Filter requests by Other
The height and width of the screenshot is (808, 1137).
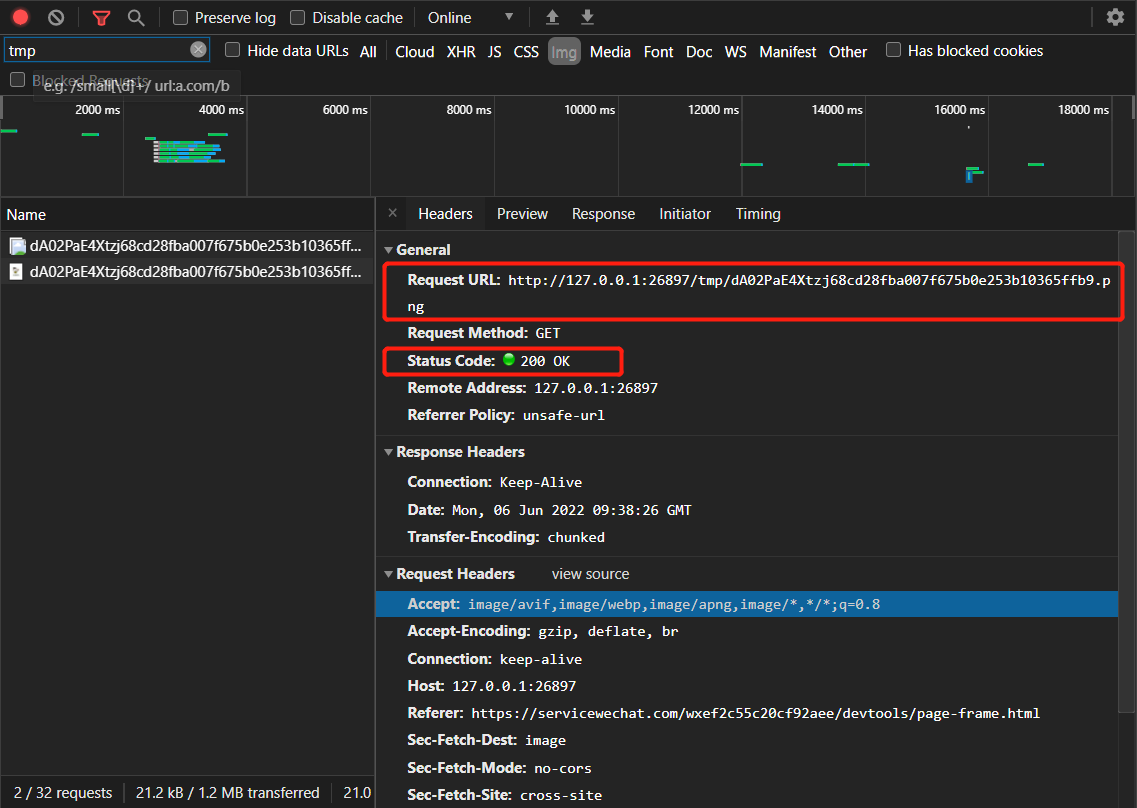tap(848, 51)
